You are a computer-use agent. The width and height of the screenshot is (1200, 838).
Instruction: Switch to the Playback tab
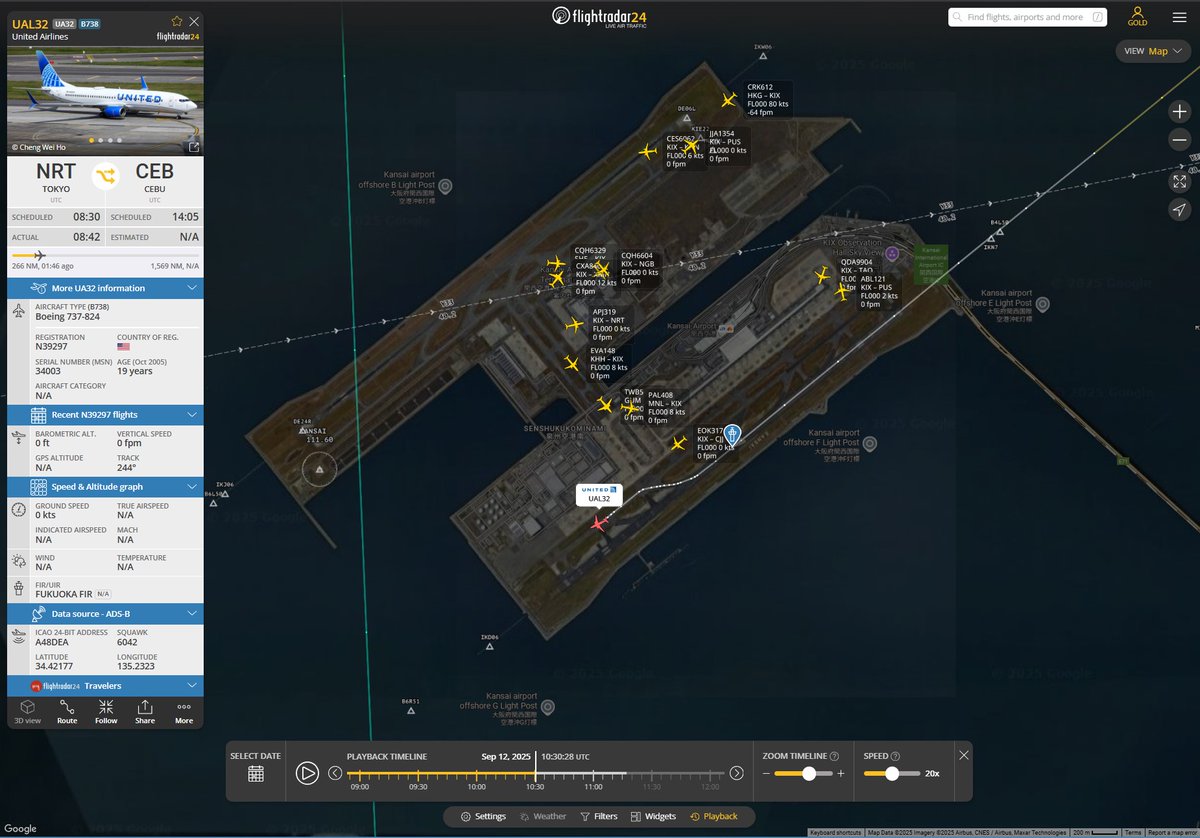tap(718, 816)
